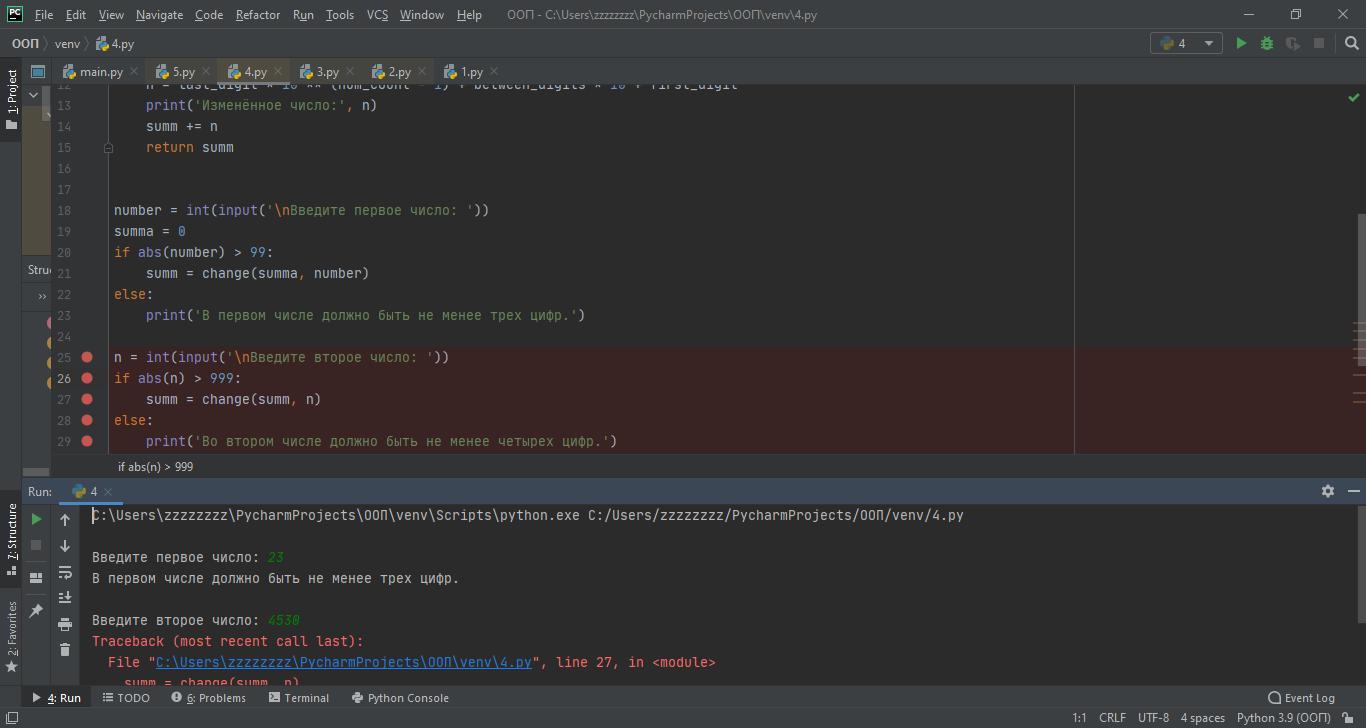Change line separator CRLF in status bar
The image size is (1366, 728).
[1112, 717]
